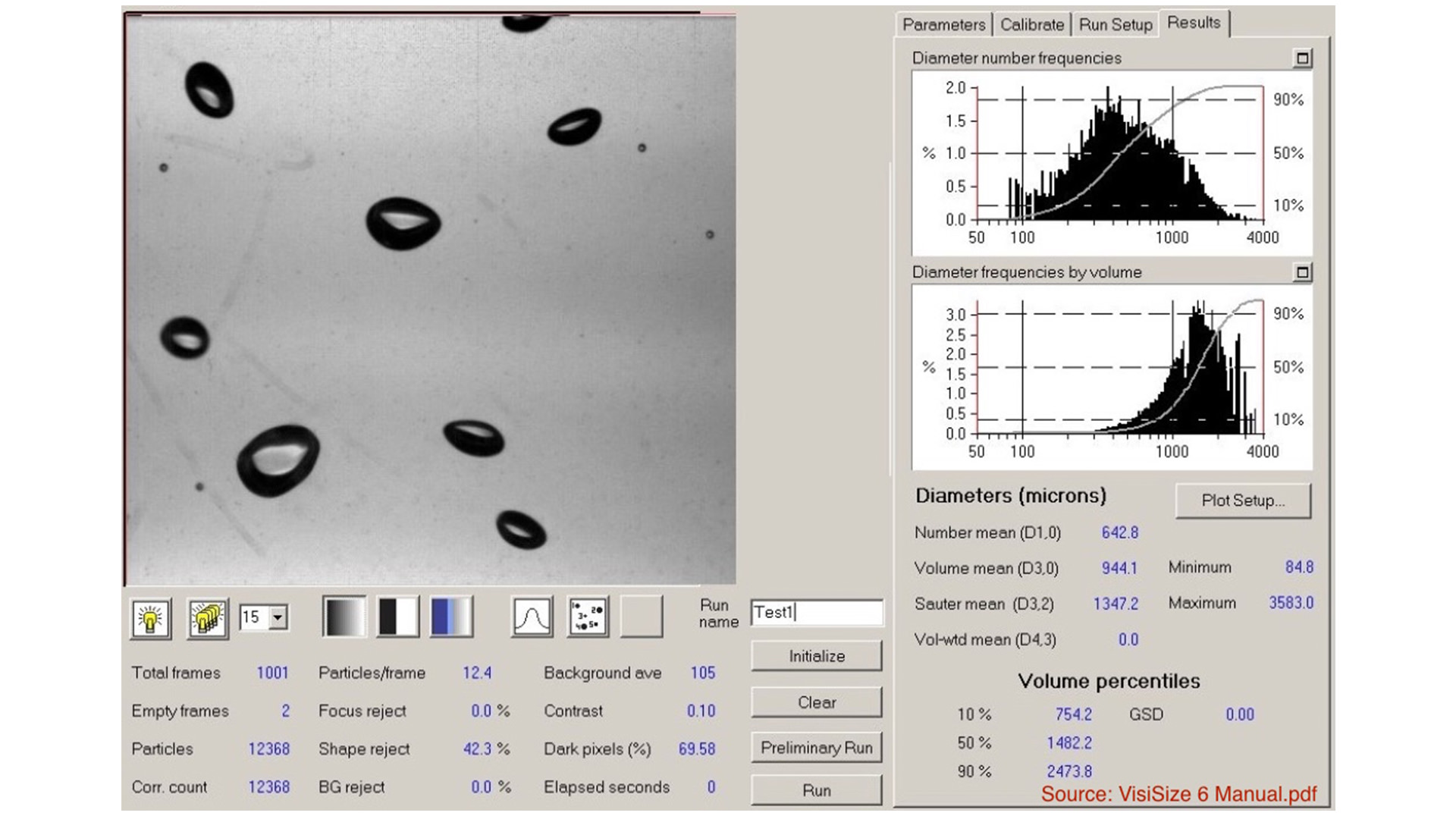Click the single light bulb flash icon
The width and height of the screenshot is (1456, 816).
[x=150, y=618]
